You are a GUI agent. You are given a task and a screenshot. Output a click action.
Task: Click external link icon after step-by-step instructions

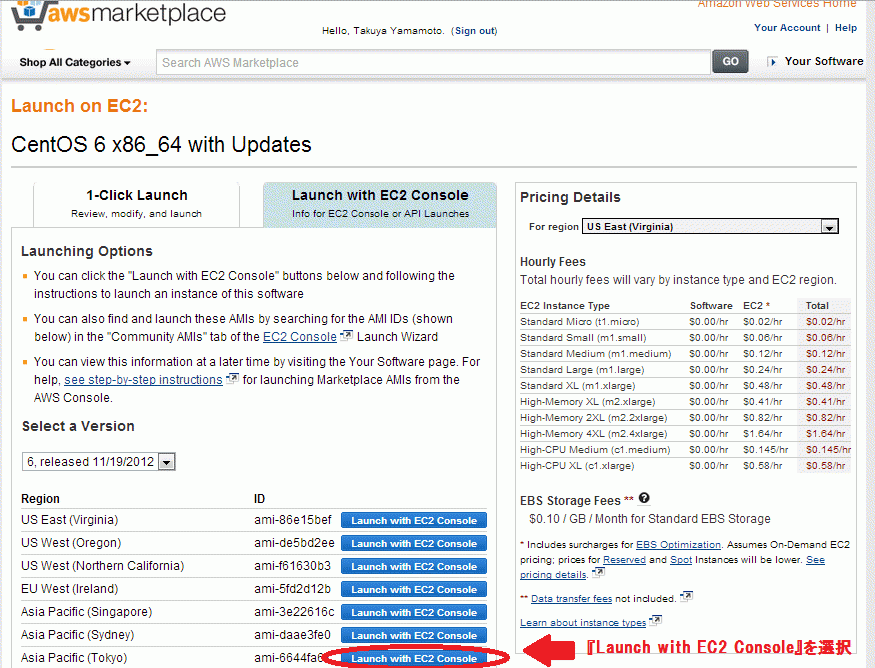coord(232,378)
